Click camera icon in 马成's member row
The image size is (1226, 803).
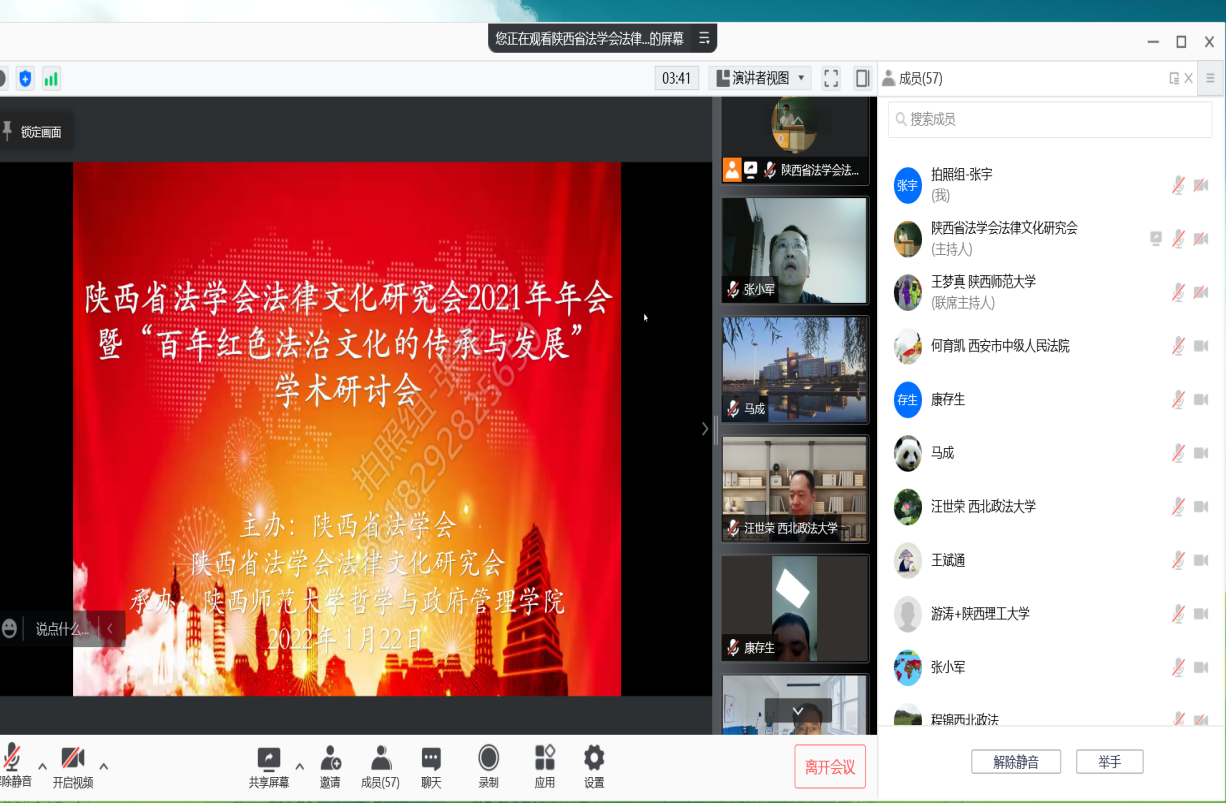(1201, 453)
